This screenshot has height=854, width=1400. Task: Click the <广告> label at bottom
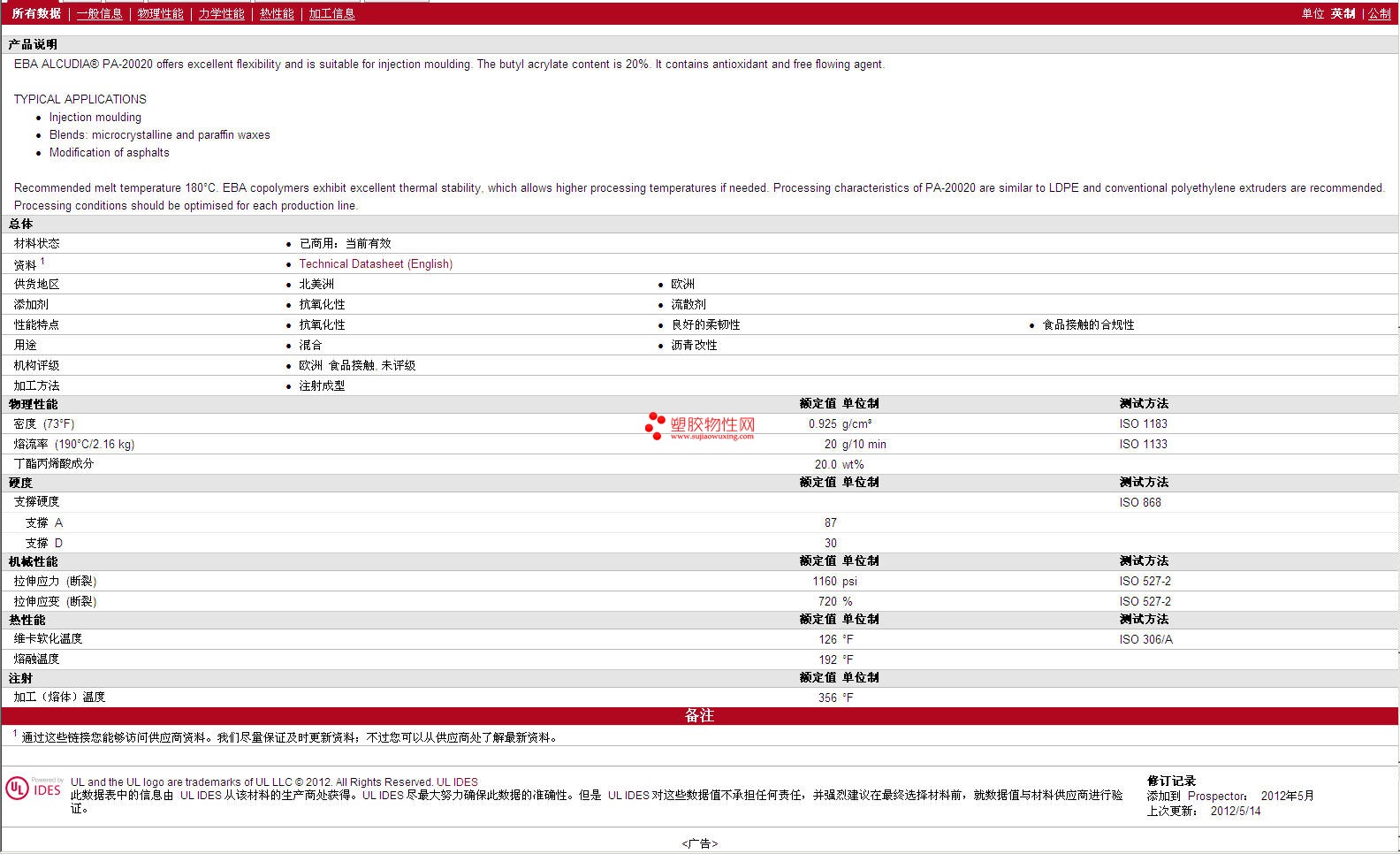pyautogui.click(x=700, y=843)
